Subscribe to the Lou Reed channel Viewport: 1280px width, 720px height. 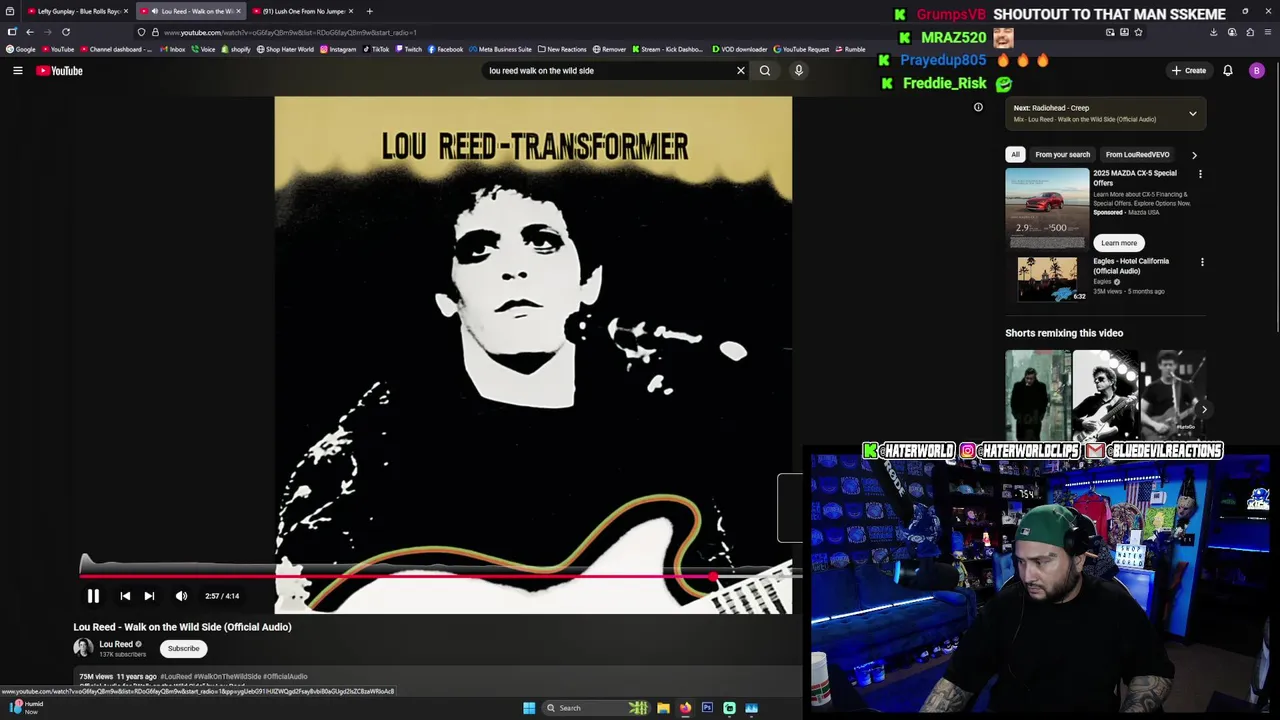coord(183,648)
